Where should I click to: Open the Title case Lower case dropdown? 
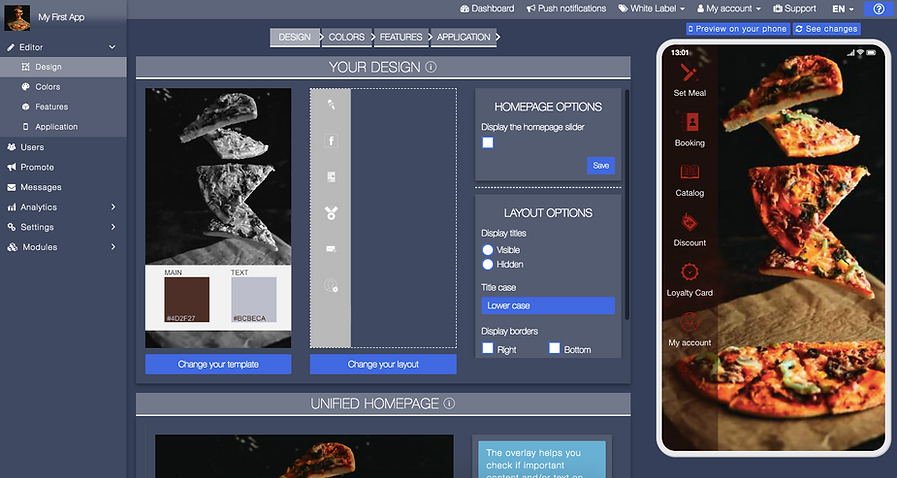click(548, 305)
